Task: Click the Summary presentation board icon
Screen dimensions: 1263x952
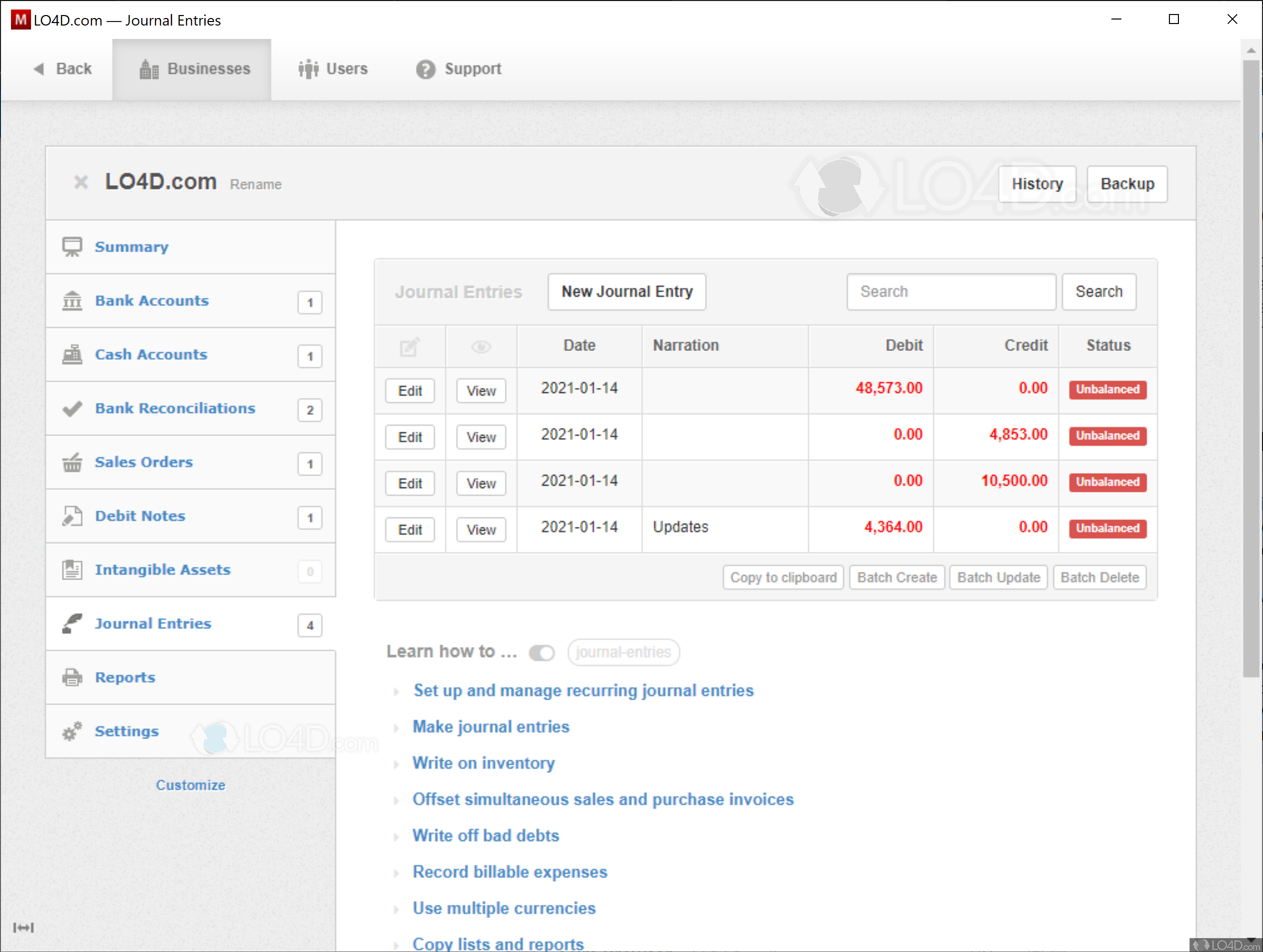Action: click(x=72, y=247)
